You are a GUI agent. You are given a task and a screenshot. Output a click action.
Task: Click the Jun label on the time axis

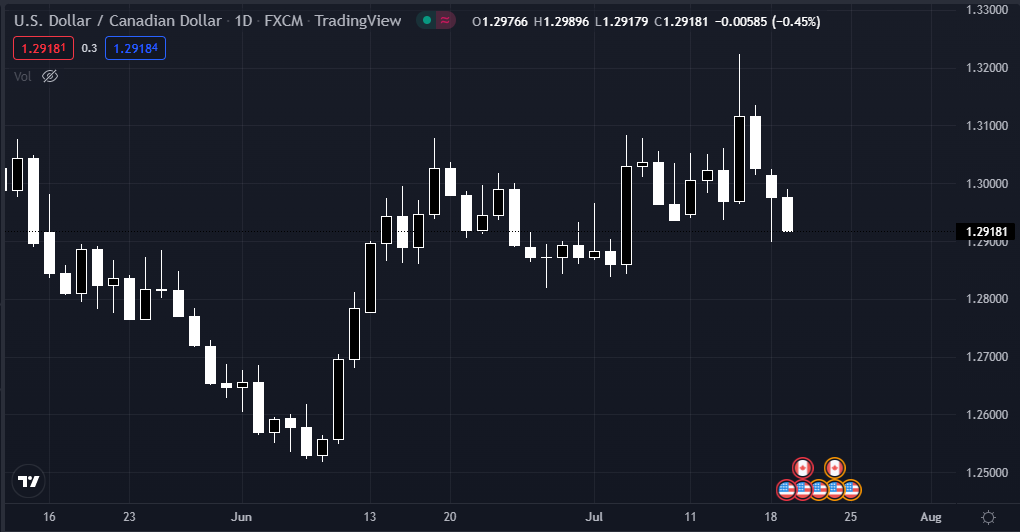click(241, 517)
